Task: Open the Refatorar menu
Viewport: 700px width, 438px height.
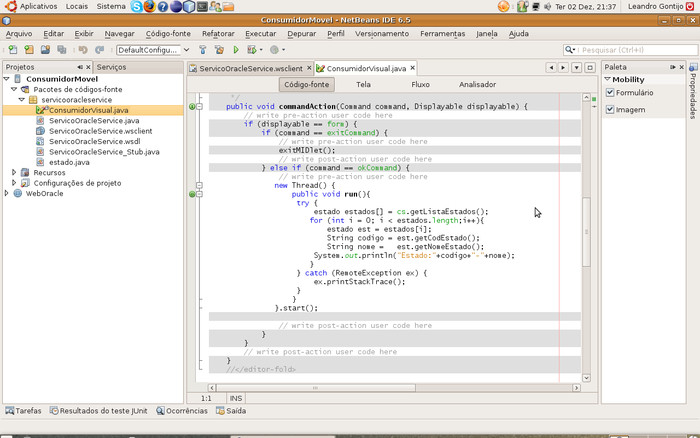Action: [x=218, y=33]
